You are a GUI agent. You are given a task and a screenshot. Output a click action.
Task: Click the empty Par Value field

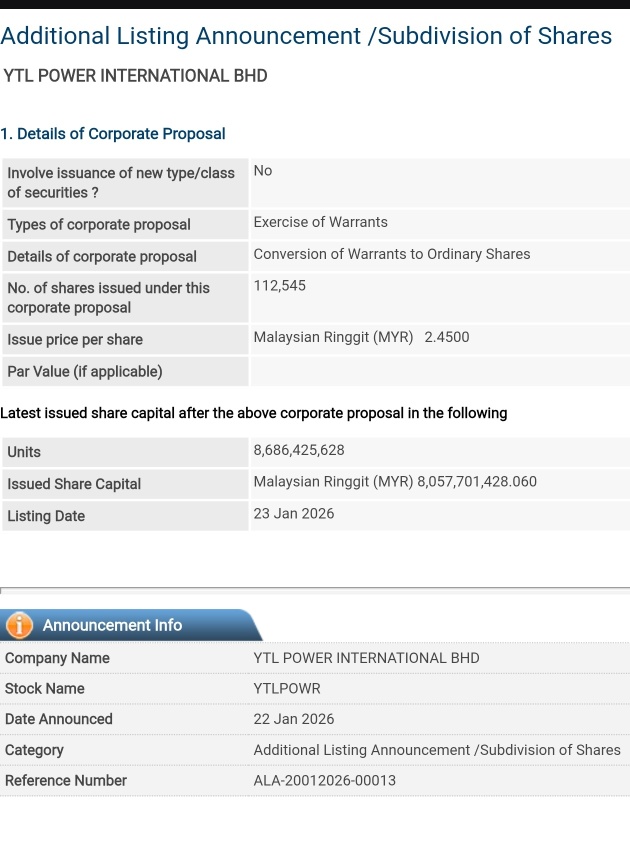click(x=439, y=371)
